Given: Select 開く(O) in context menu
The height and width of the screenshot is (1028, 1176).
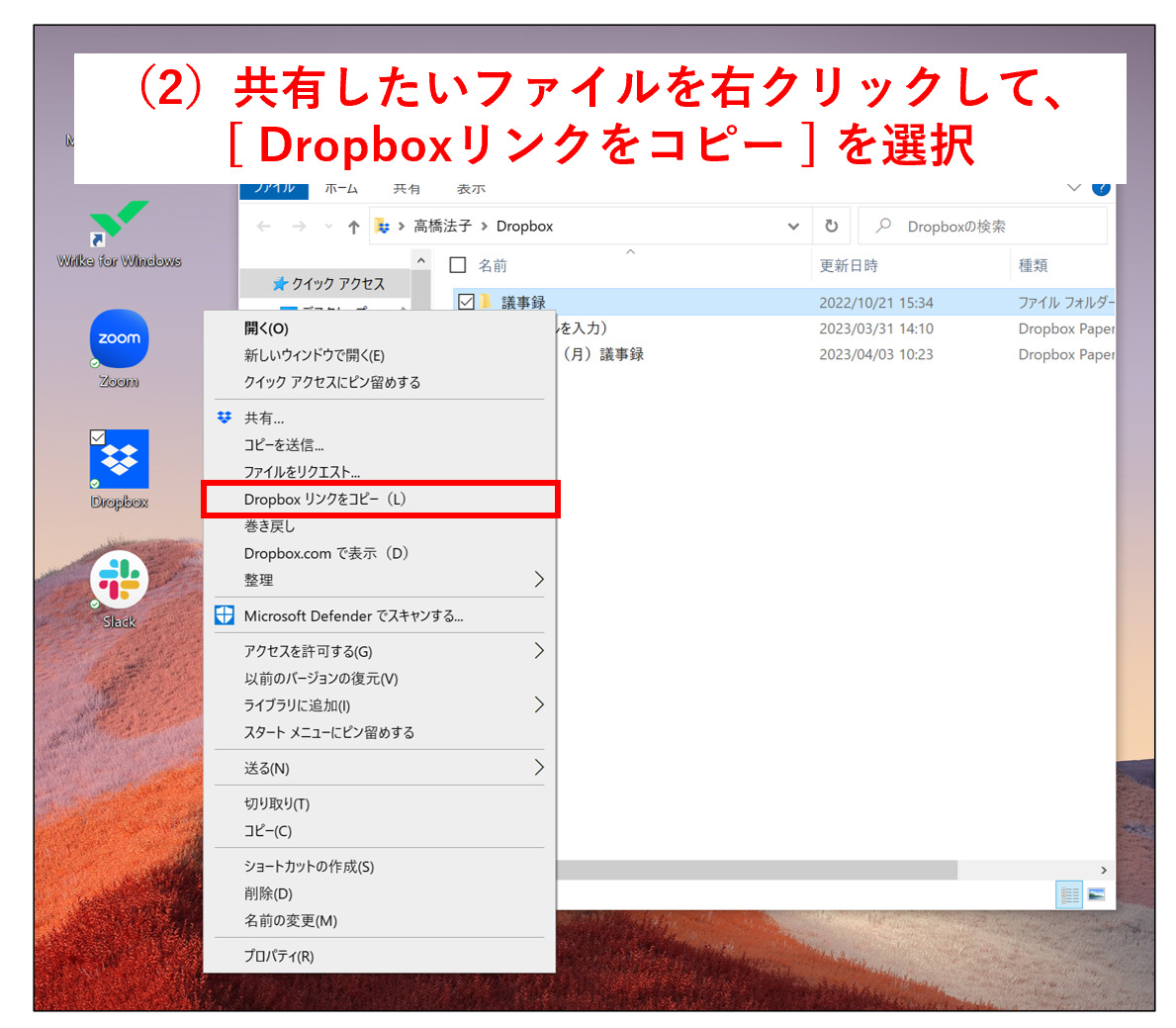Looking at the screenshot, I should point(380,328).
